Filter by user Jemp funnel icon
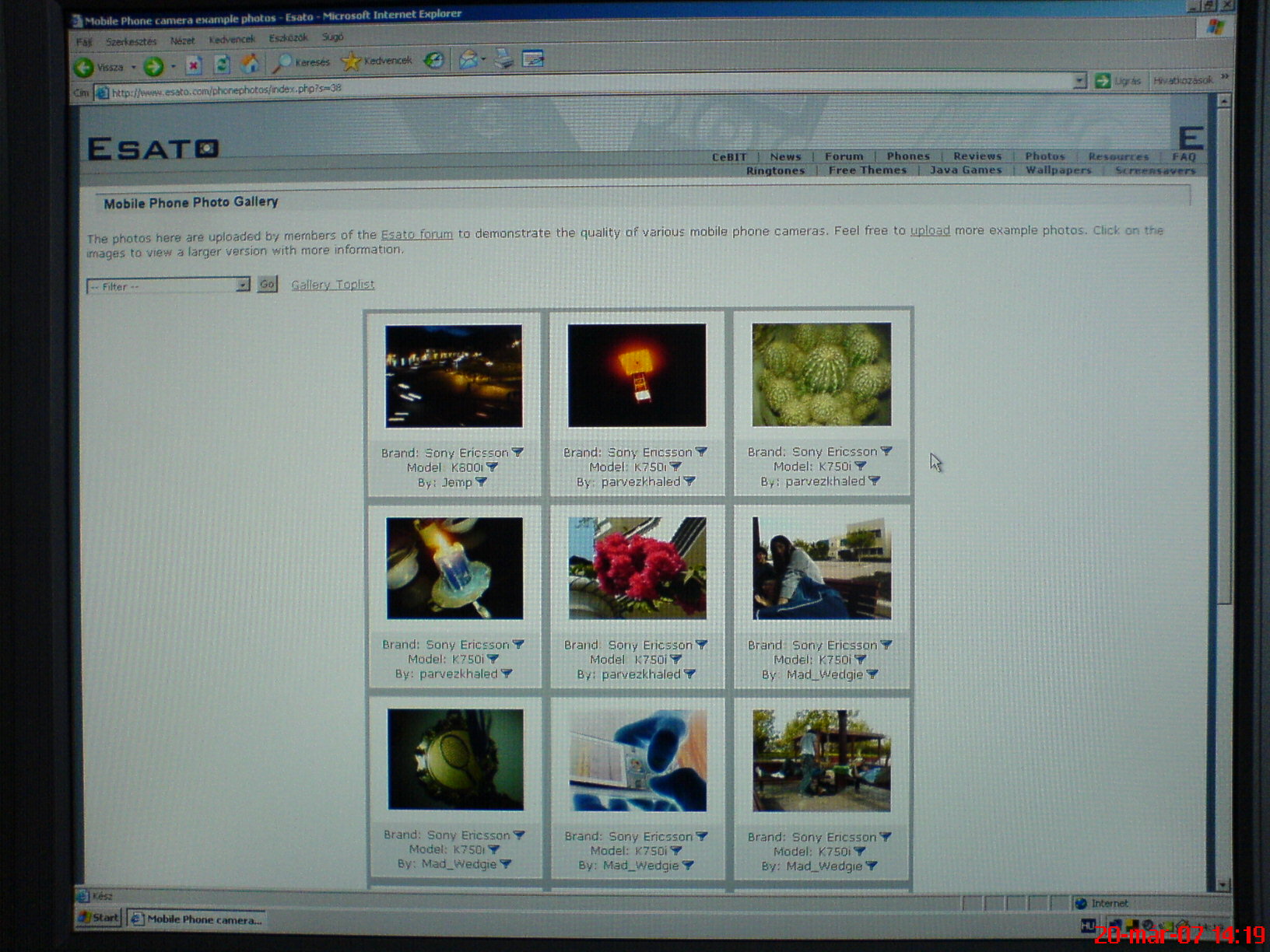The height and width of the screenshot is (952, 1270). pos(481,482)
